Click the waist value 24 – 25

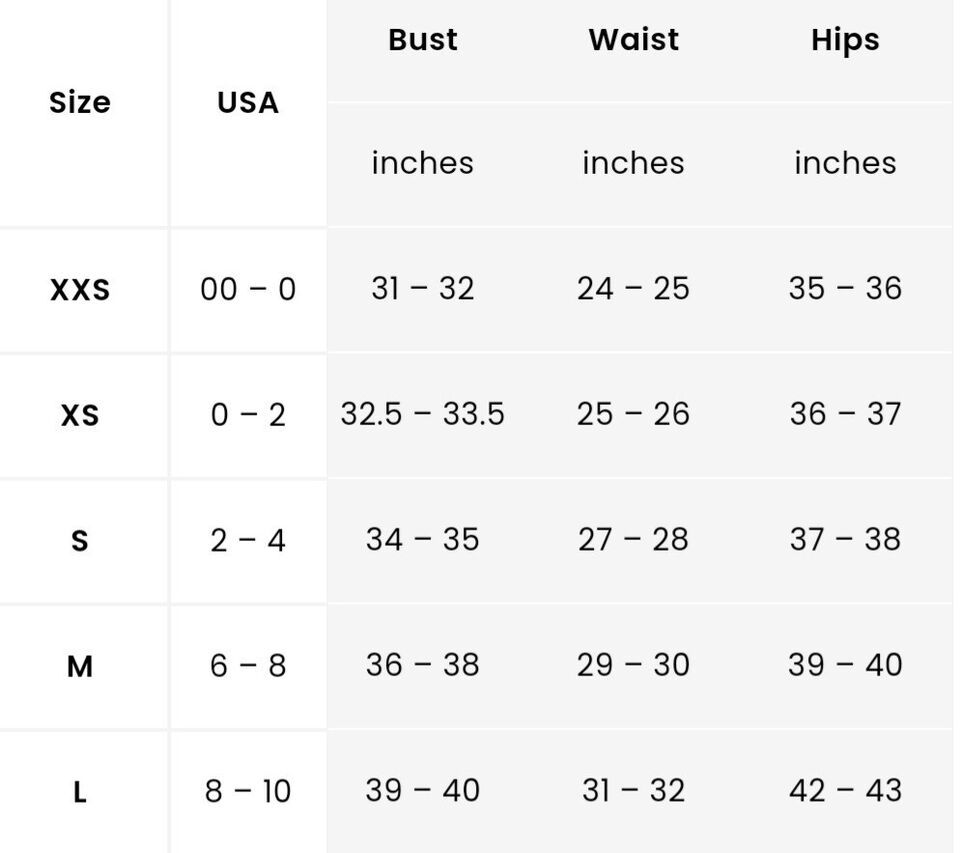point(634,288)
